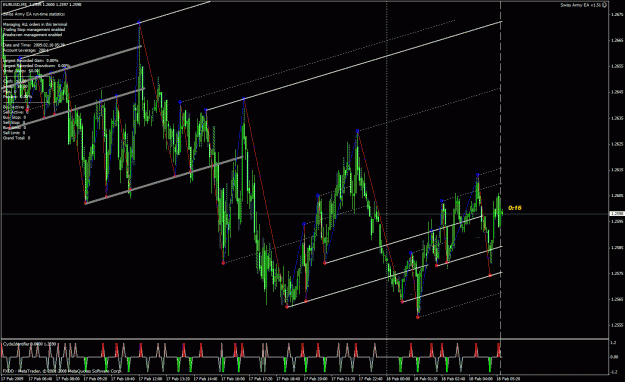Click the indicator scale '-1.2' label
The width and height of the screenshot is (625, 382).
click(x=614, y=372)
